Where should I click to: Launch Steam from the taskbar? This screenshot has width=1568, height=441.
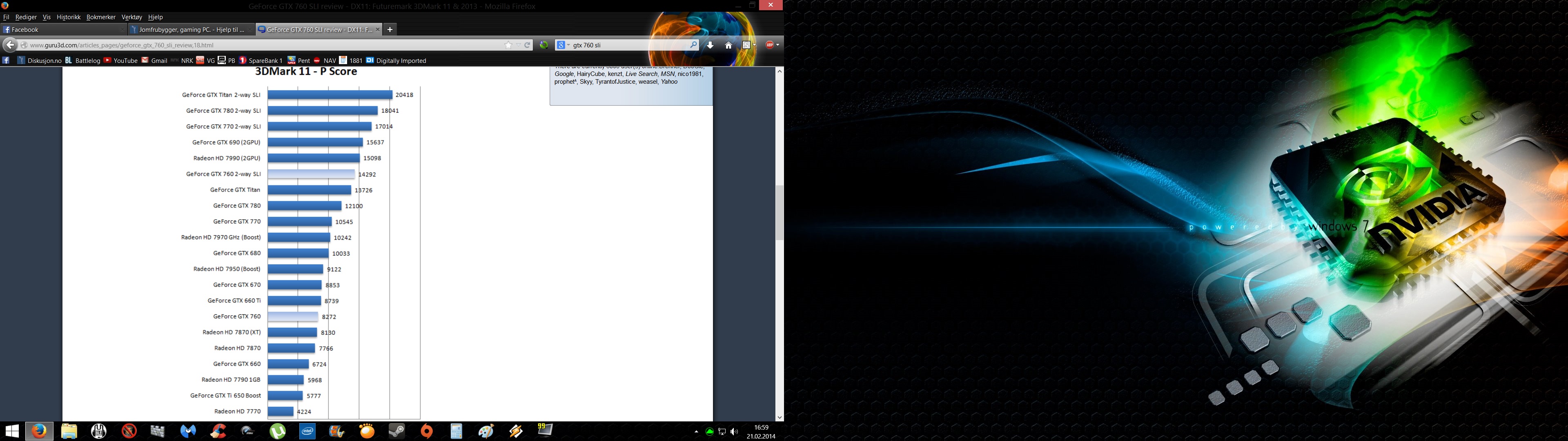397,431
